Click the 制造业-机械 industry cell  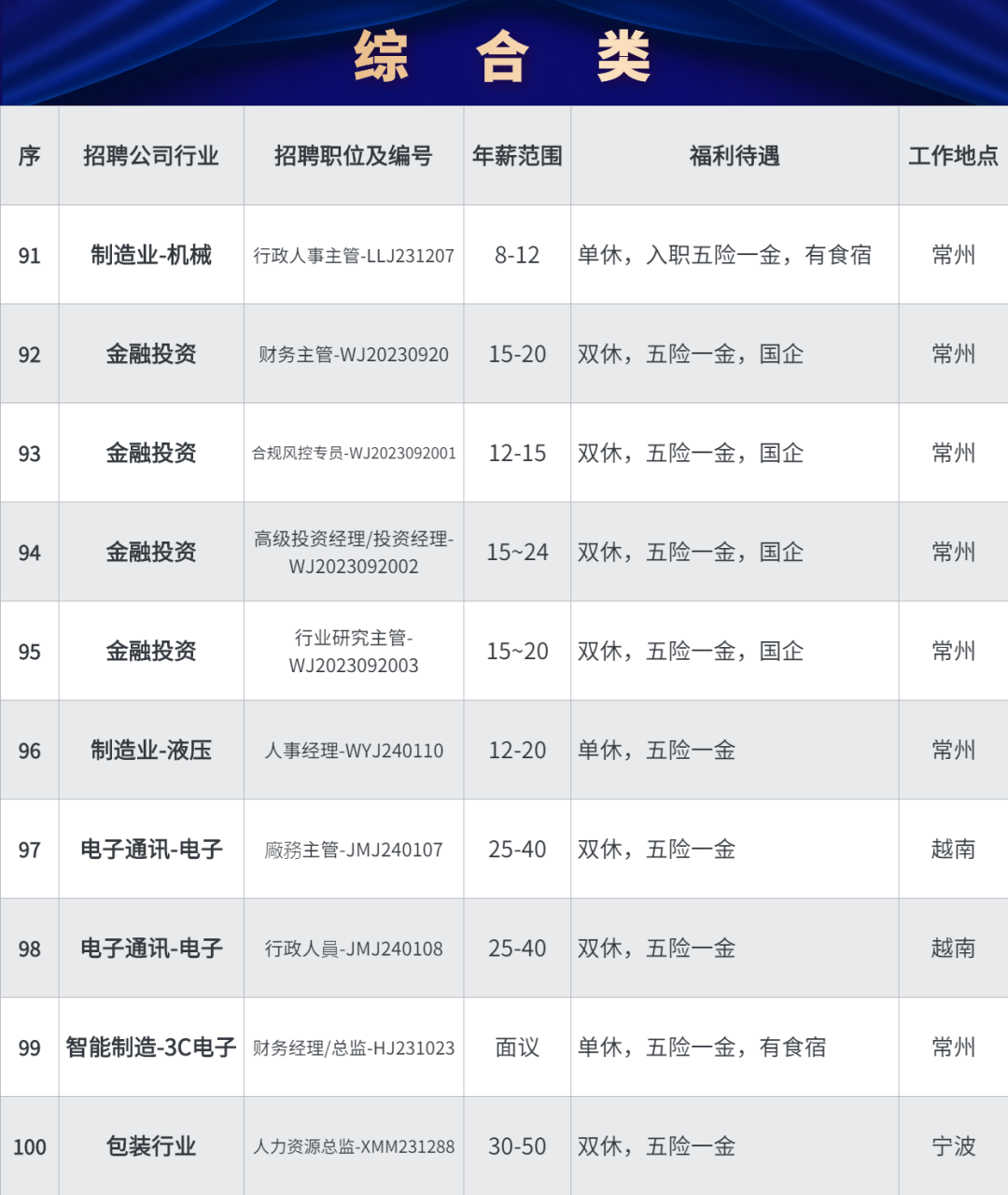[151, 255]
